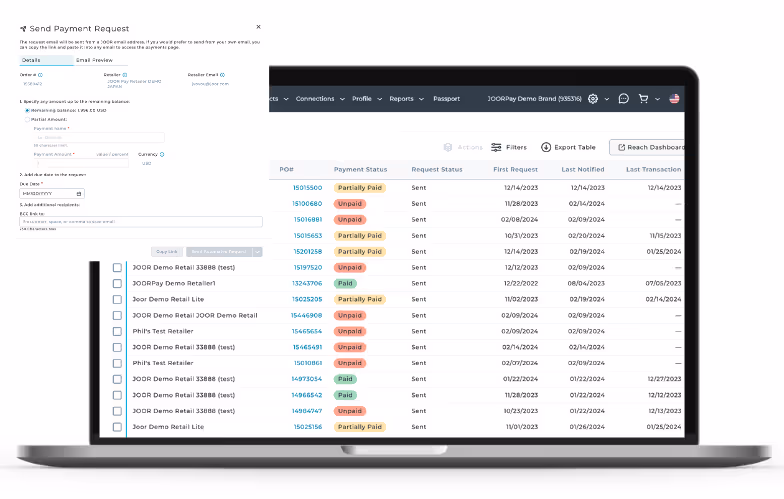
Task: Click info icon beside Retailer Email
Action: pos(222,75)
